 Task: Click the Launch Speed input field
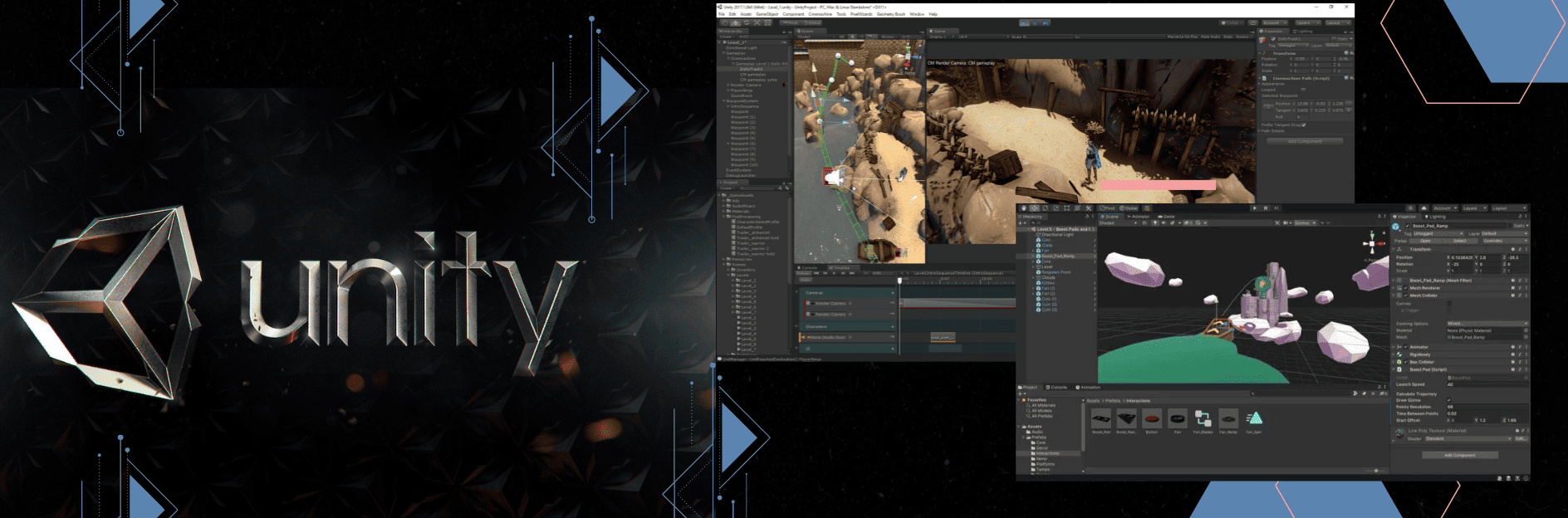pos(1487,384)
